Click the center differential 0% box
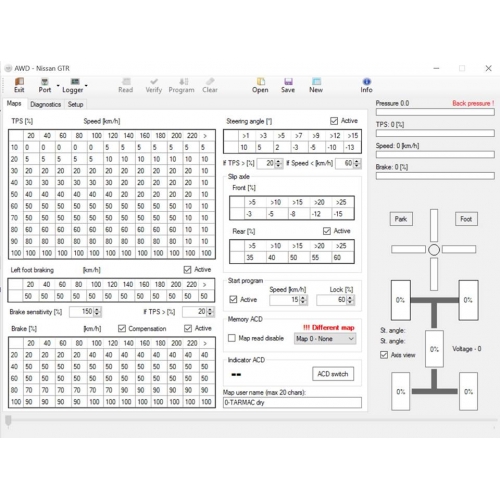The width and height of the screenshot is (500, 500). (434, 349)
